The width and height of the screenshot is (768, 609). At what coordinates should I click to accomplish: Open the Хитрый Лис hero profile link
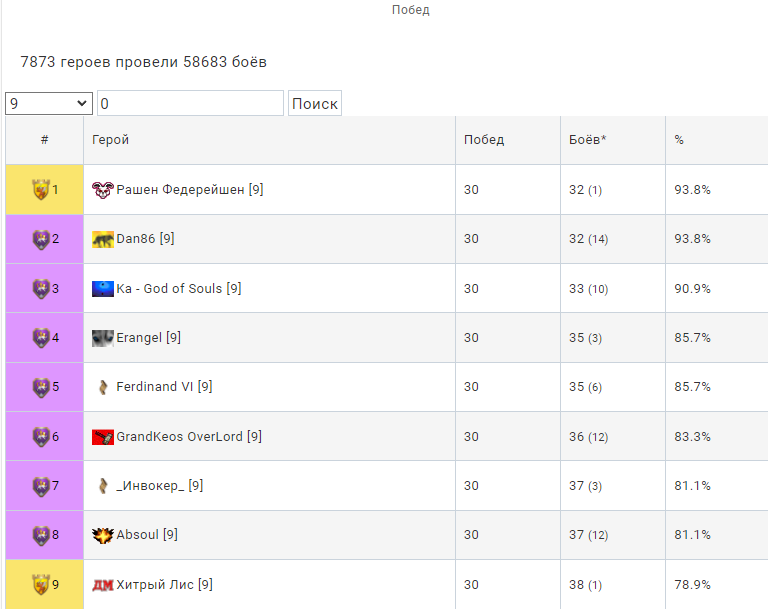[x=165, y=585]
